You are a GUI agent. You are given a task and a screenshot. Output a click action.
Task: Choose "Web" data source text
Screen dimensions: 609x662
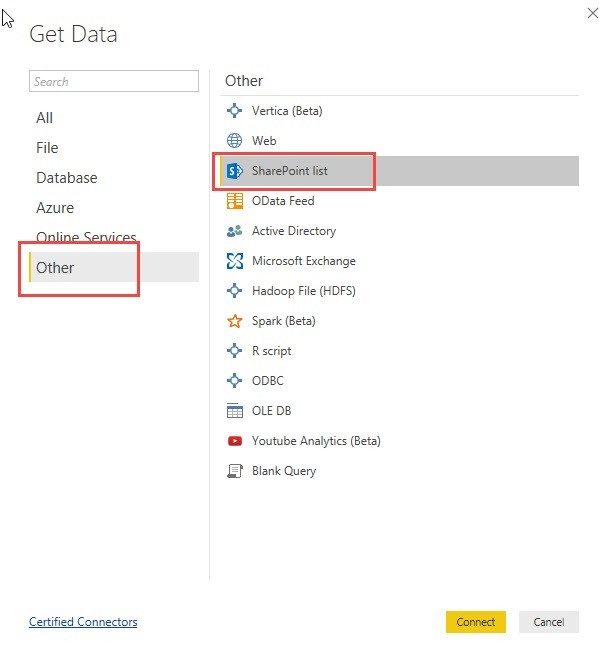(x=264, y=141)
